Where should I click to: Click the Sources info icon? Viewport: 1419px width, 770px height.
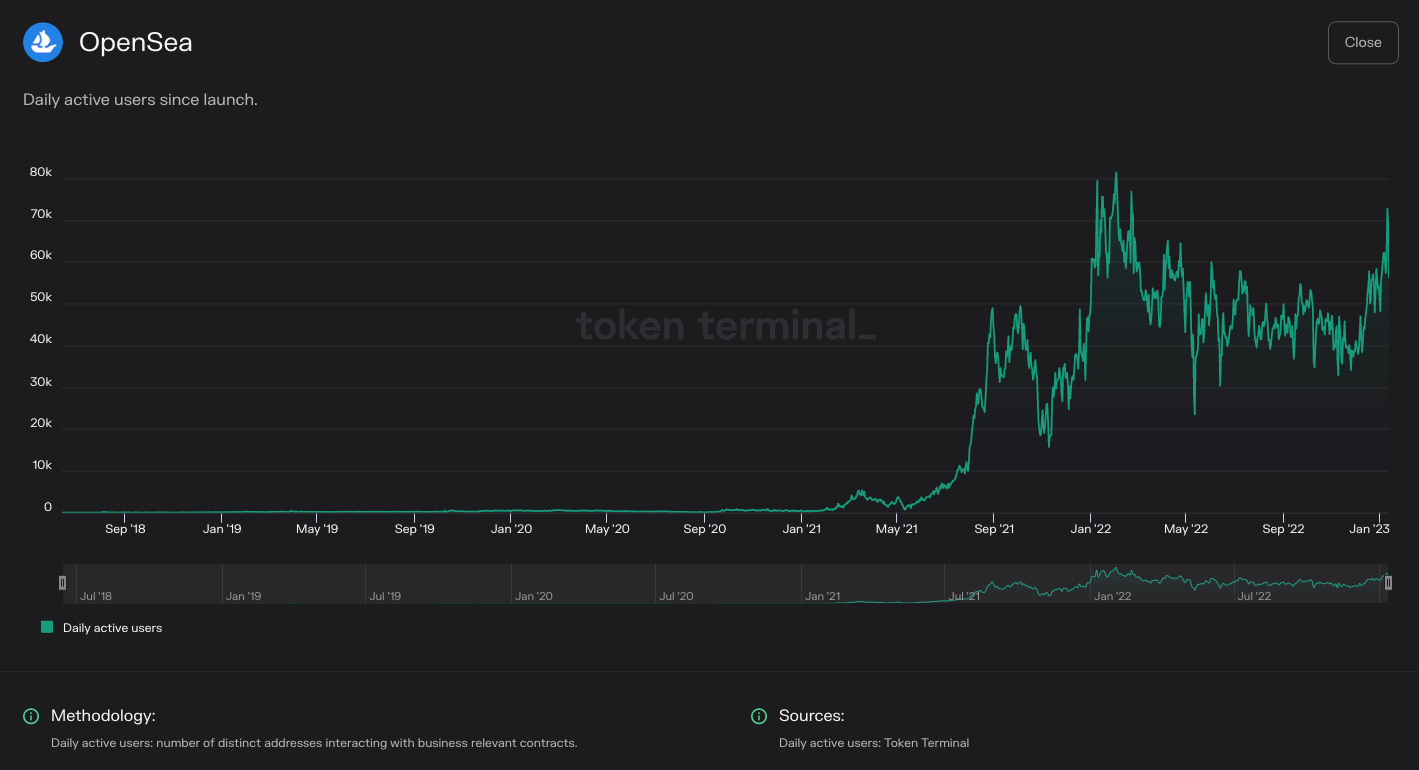(759, 716)
